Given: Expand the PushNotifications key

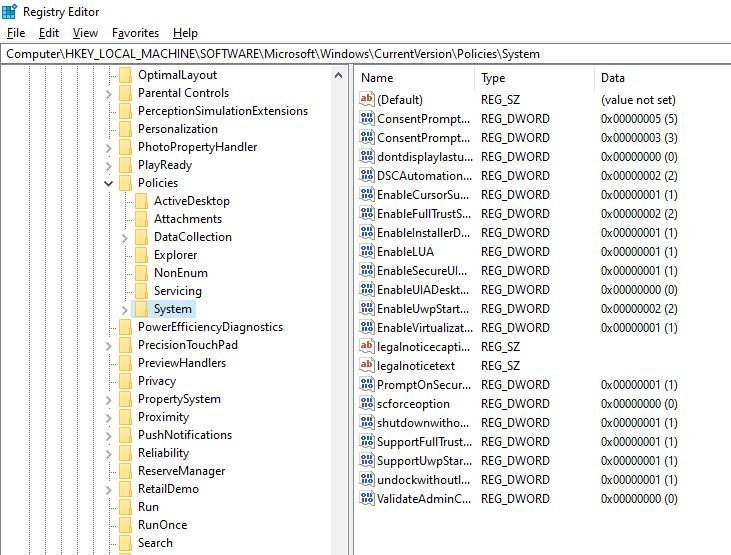Looking at the screenshot, I should tap(109, 436).
